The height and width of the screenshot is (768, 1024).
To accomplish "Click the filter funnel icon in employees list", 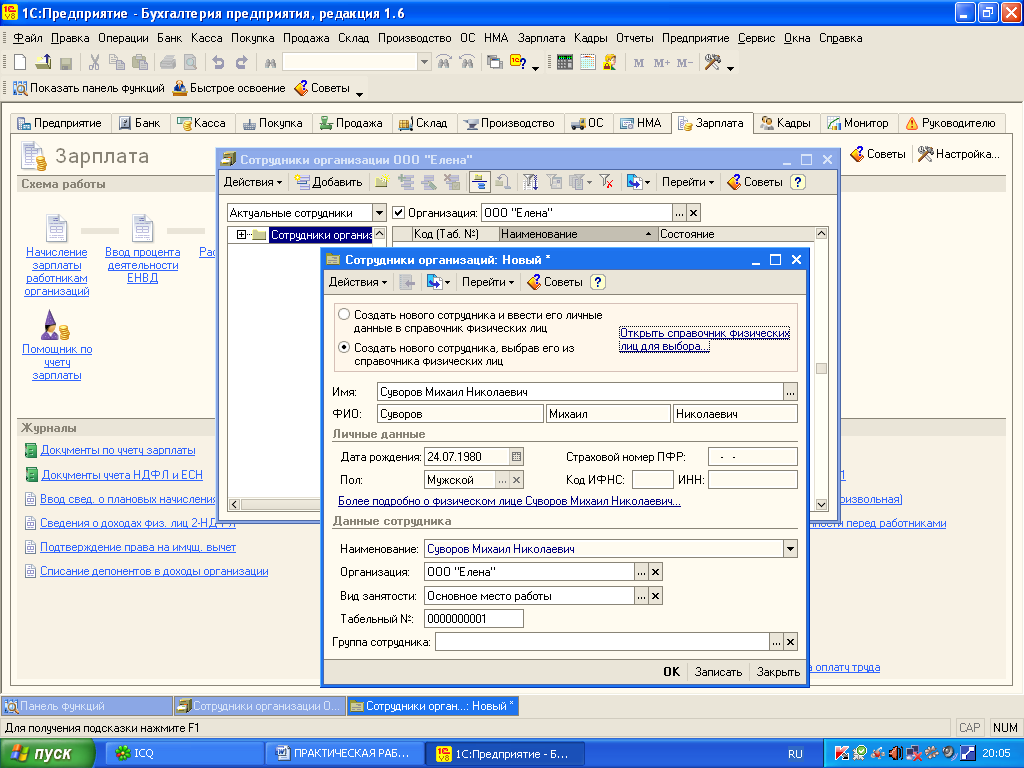I will click(x=530, y=182).
